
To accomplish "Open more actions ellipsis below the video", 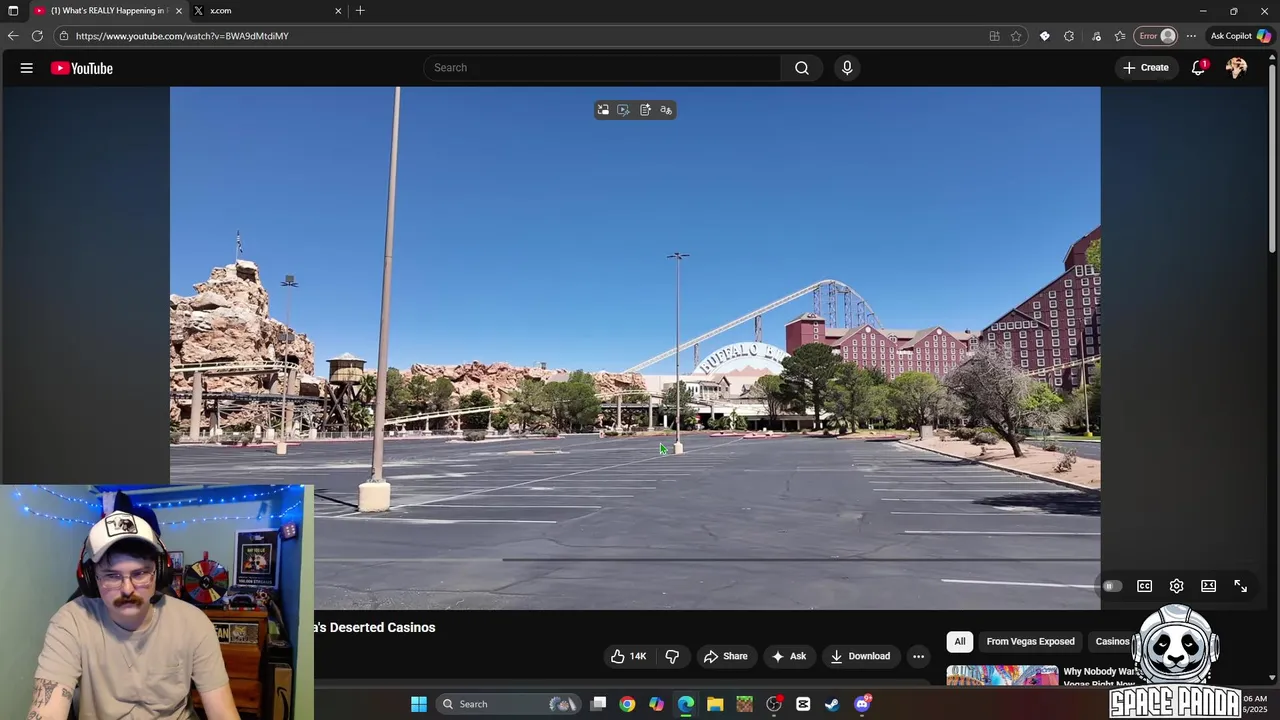I will click(919, 656).
